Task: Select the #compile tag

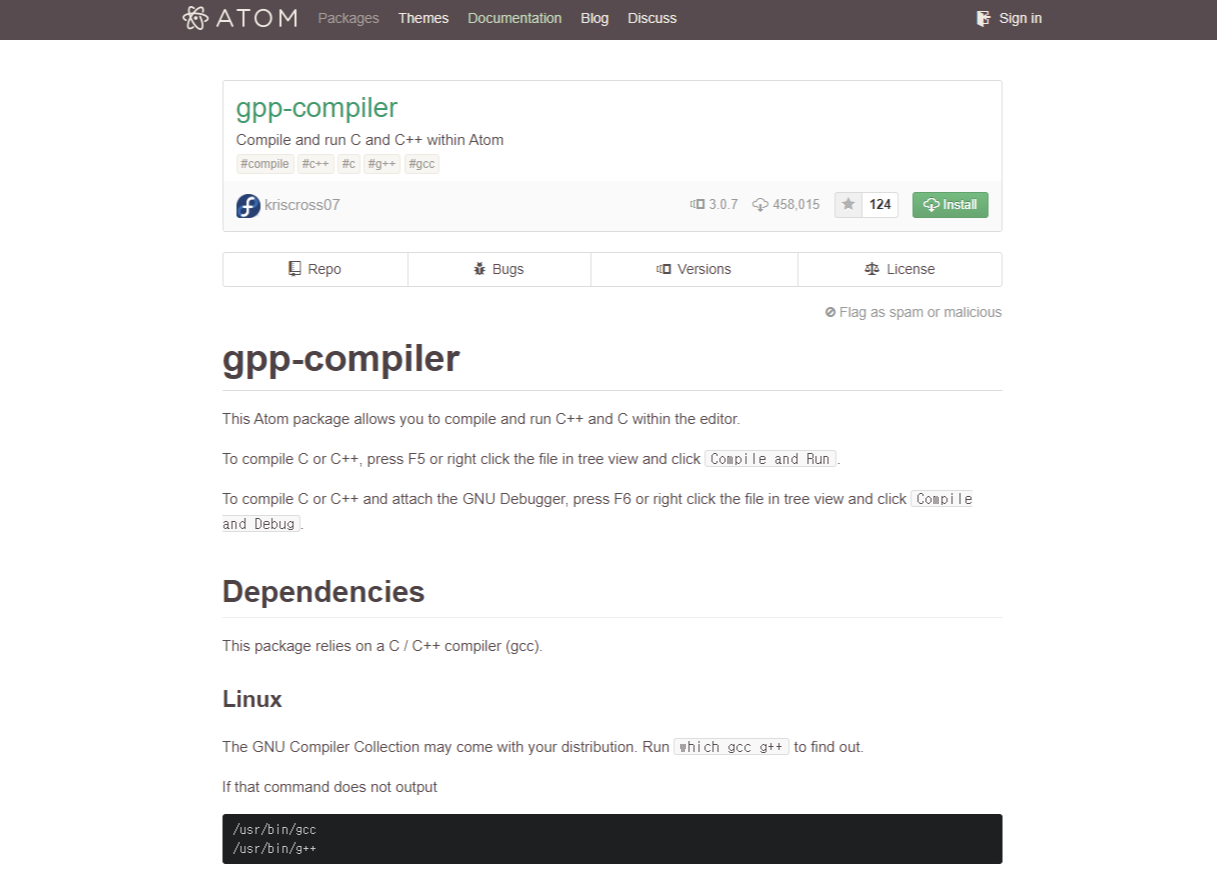Action: (x=265, y=164)
